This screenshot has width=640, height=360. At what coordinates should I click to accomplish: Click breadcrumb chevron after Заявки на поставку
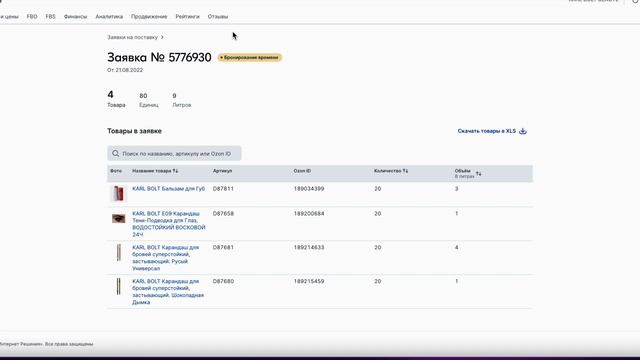point(162,37)
